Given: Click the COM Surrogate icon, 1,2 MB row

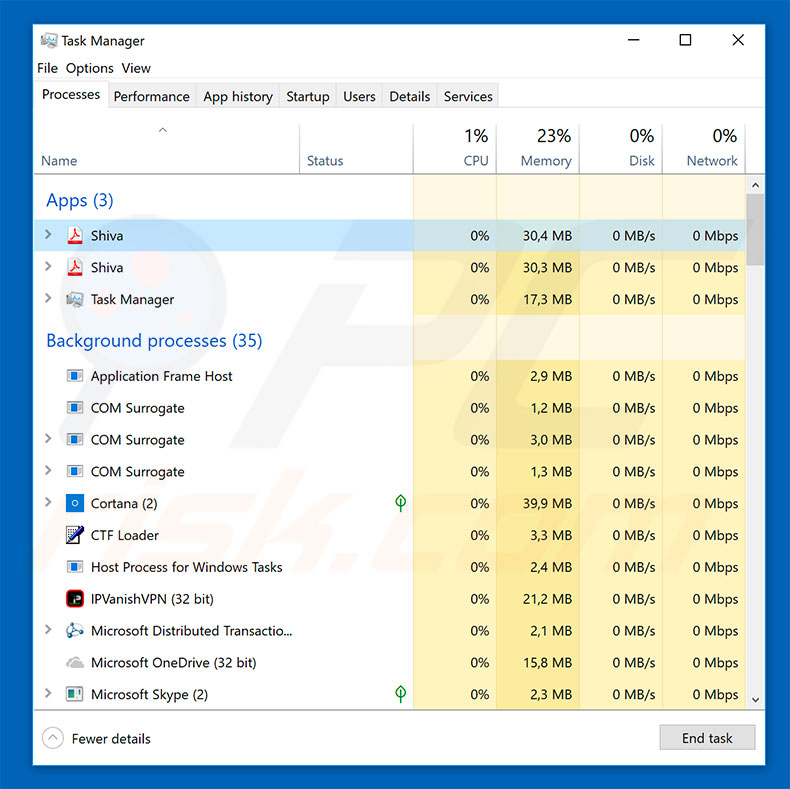Looking at the screenshot, I should [x=75, y=408].
